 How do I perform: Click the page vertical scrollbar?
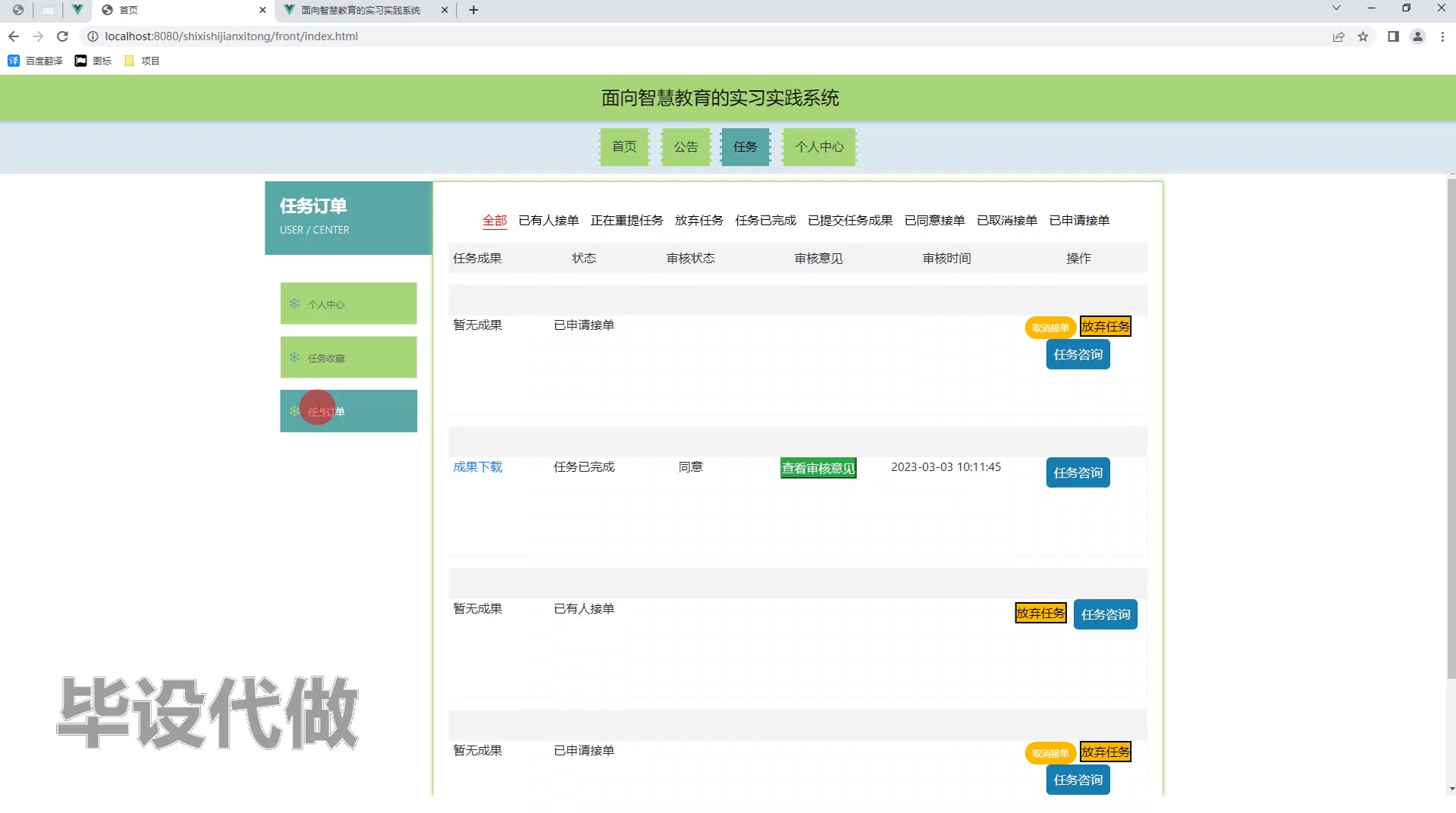(1451, 425)
